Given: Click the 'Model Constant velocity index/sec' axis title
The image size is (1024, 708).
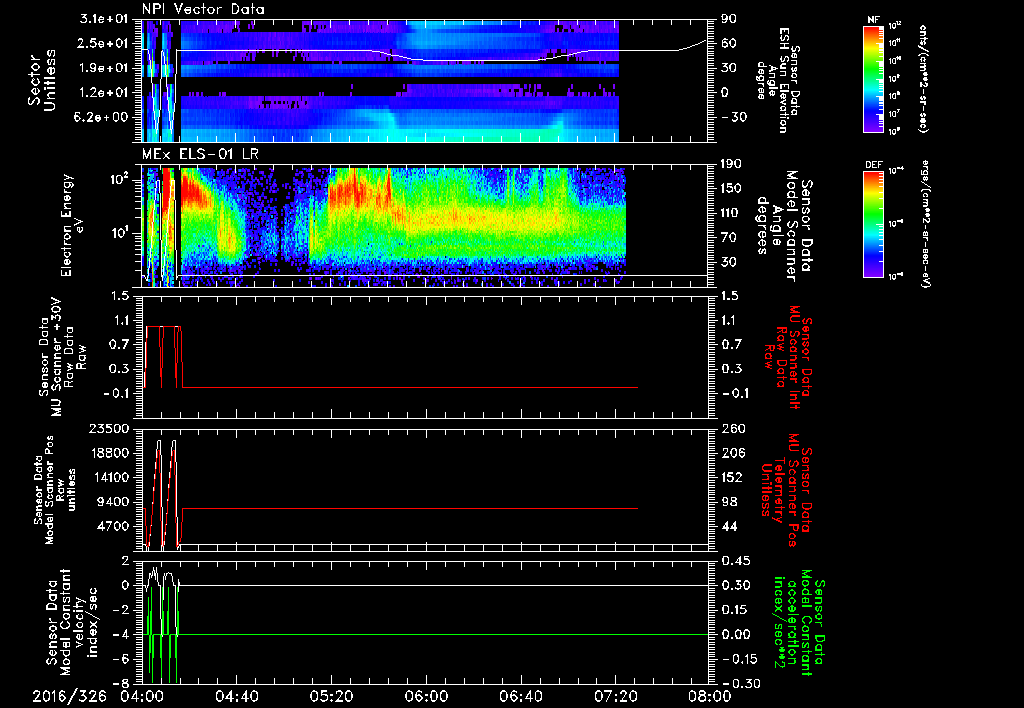Looking at the screenshot, I should click(72, 622).
